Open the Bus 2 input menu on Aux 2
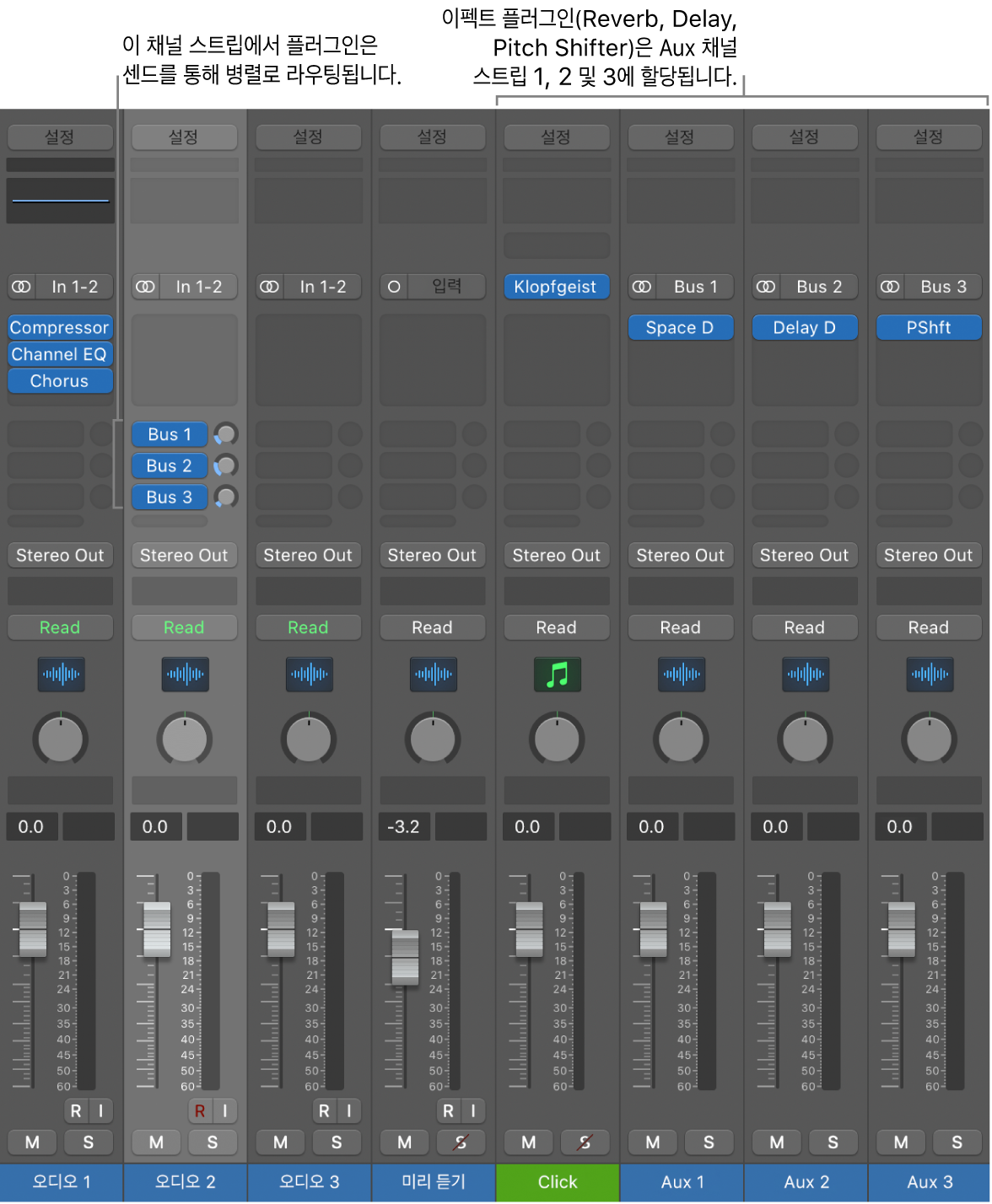 coord(818,287)
